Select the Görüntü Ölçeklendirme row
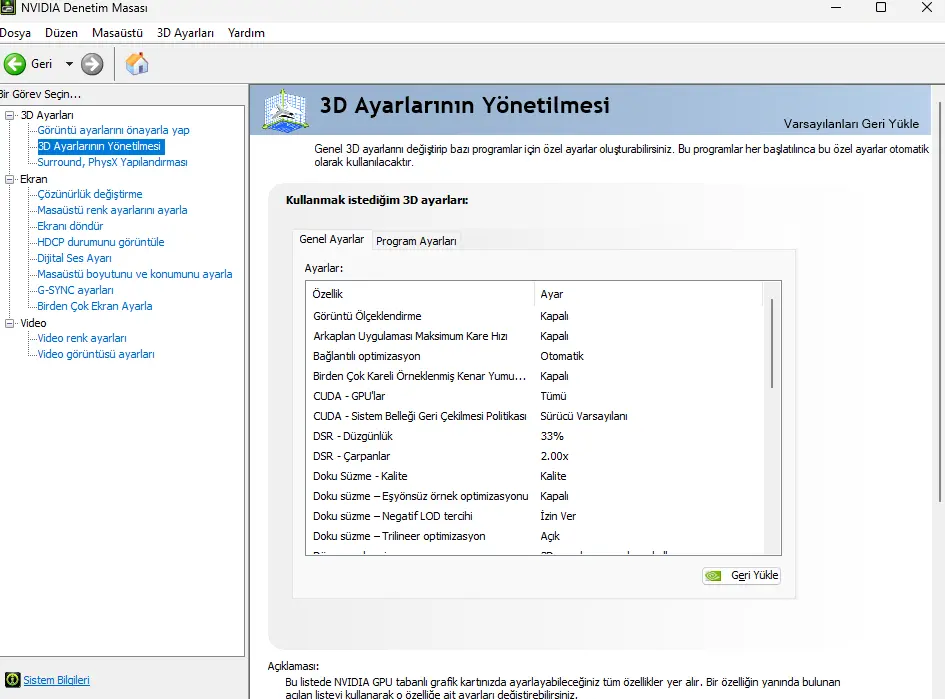Image resolution: width=945 pixels, height=699 pixels. 536,316
